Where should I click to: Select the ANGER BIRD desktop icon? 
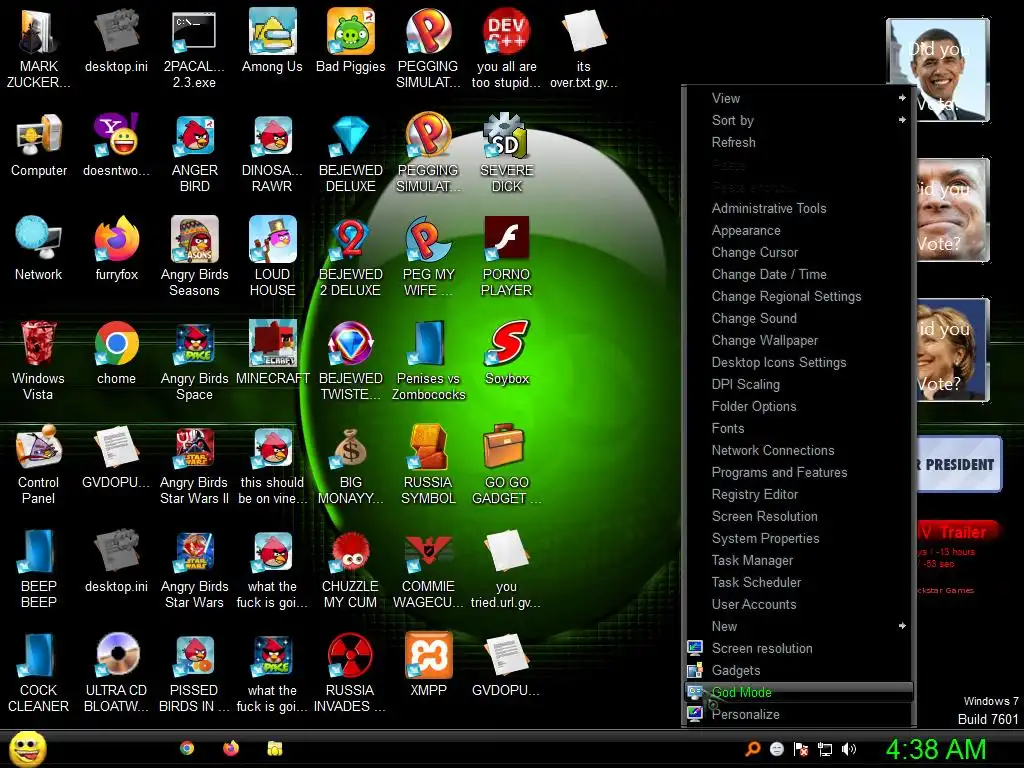[x=194, y=152]
